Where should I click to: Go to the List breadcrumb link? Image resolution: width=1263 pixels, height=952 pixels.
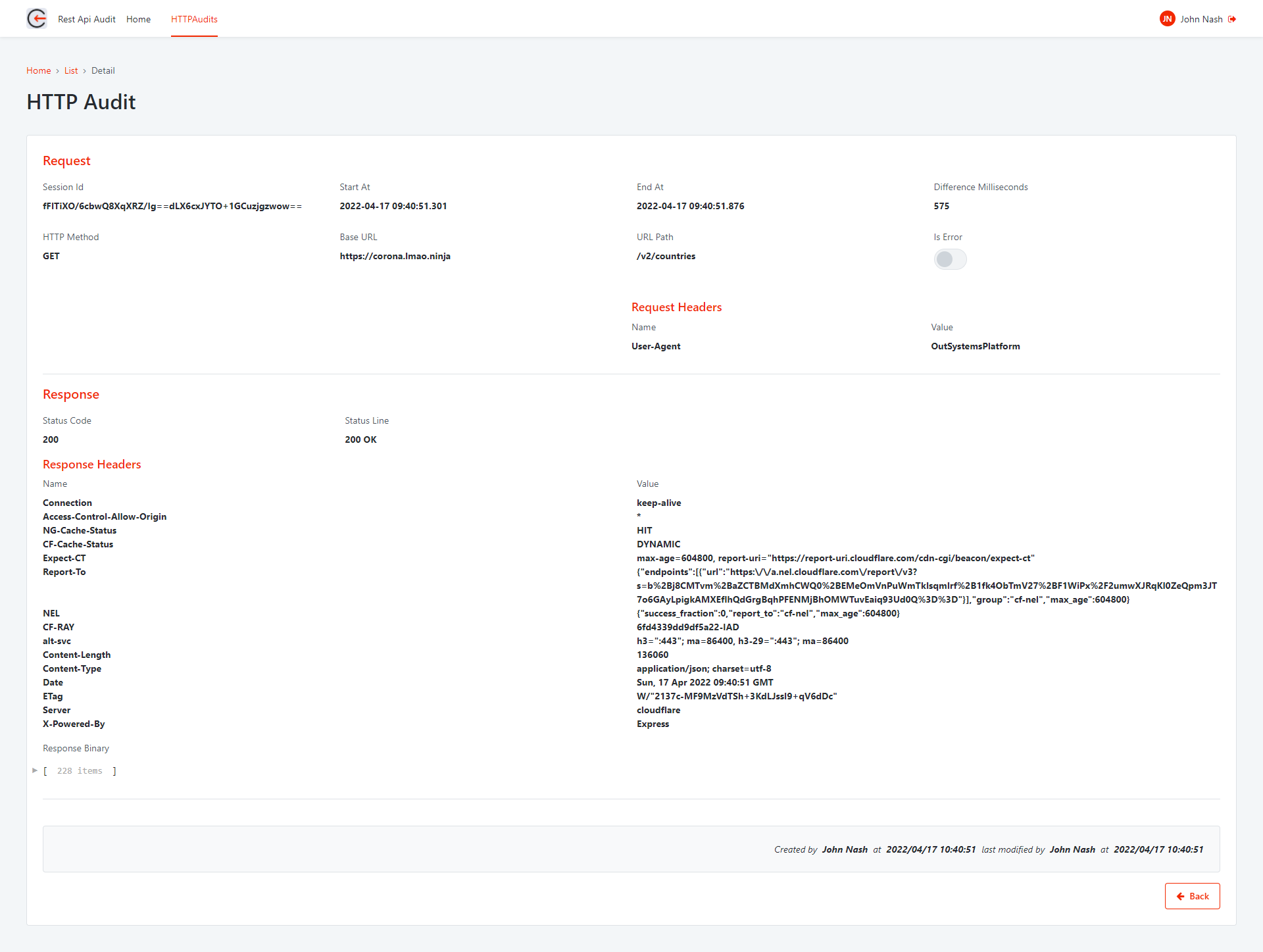pyautogui.click(x=71, y=70)
